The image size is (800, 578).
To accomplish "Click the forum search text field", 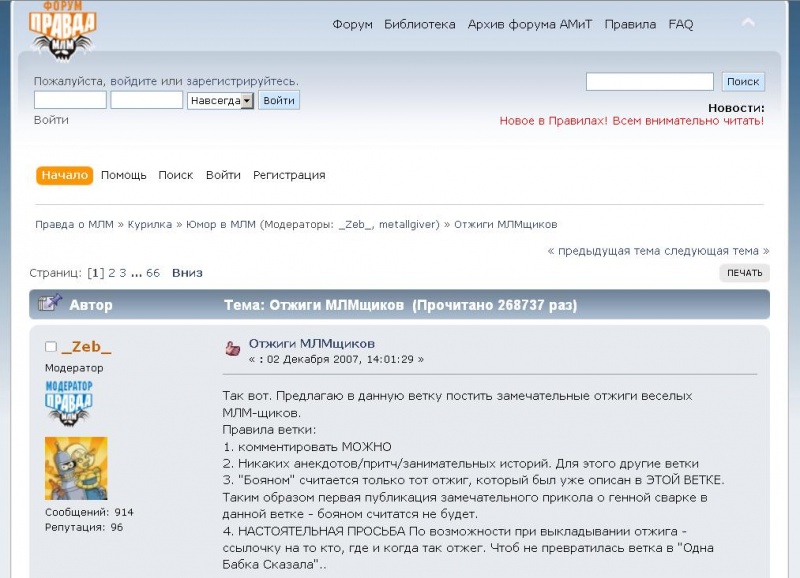I will (x=649, y=82).
